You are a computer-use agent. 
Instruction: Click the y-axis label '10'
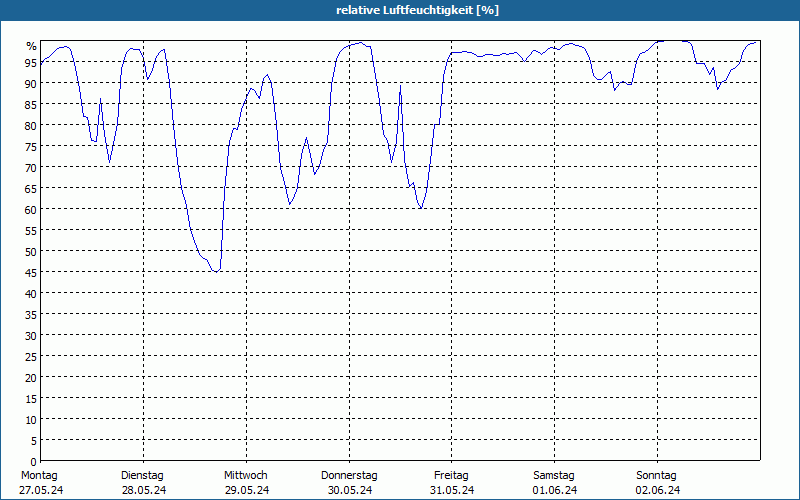click(31, 420)
